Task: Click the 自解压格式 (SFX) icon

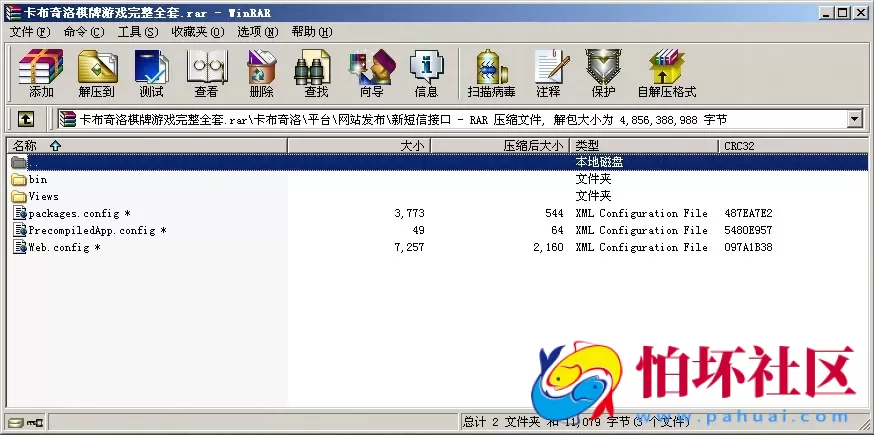Action: click(667, 73)
